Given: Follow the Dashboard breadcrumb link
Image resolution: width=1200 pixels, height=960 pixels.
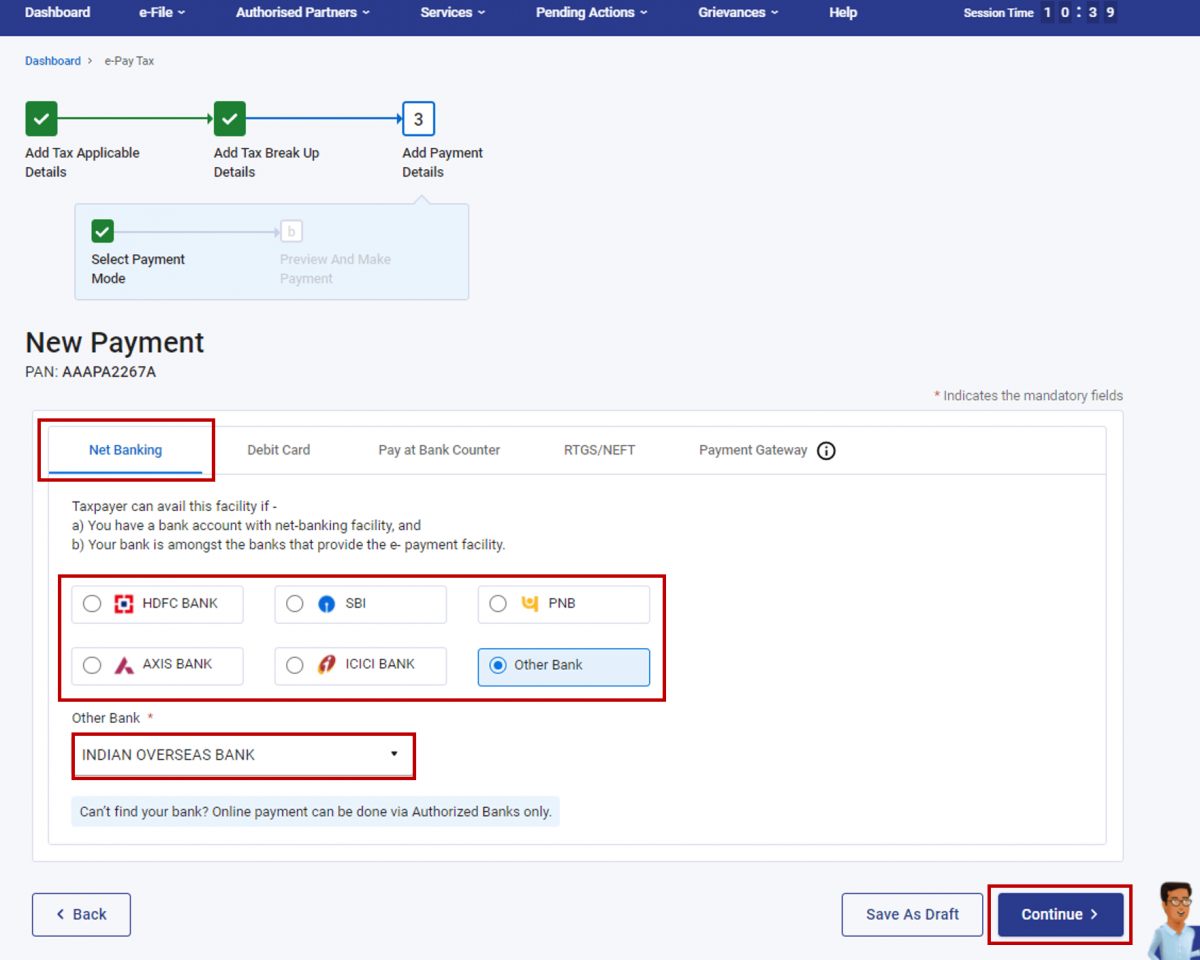Looking at the screenshot, I should point(52,60).
